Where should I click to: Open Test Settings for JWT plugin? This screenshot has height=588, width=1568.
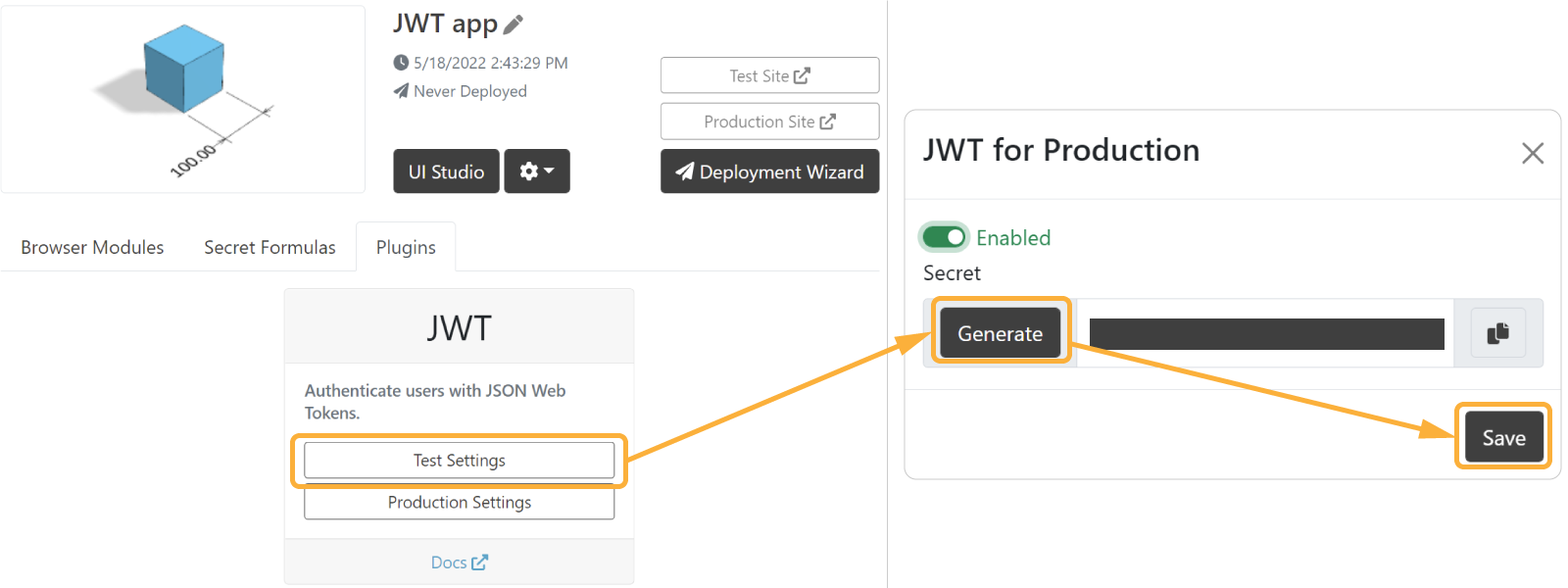(460, 461)
